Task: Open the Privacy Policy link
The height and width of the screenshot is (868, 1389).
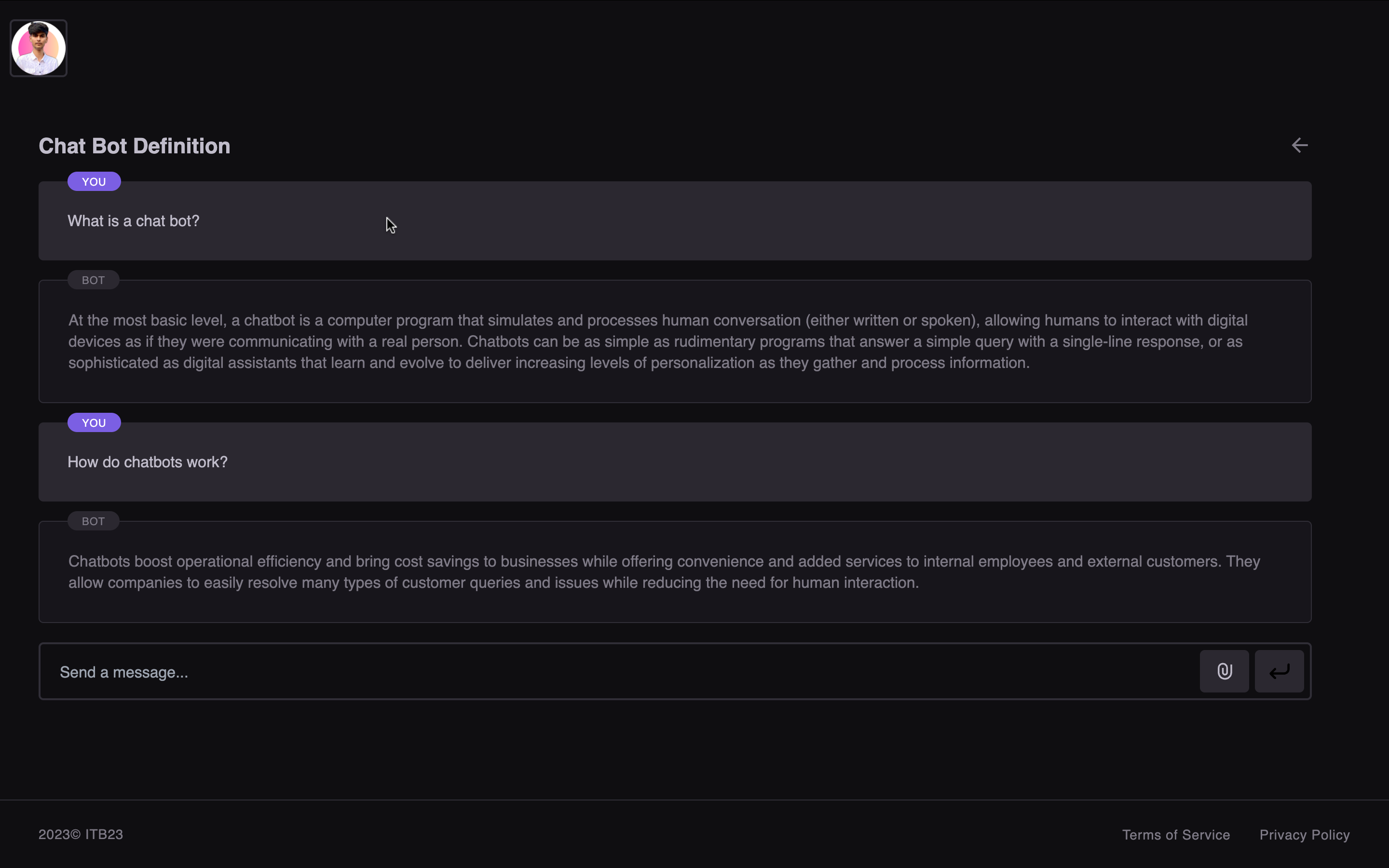Action: click(x=1304, y=835)
